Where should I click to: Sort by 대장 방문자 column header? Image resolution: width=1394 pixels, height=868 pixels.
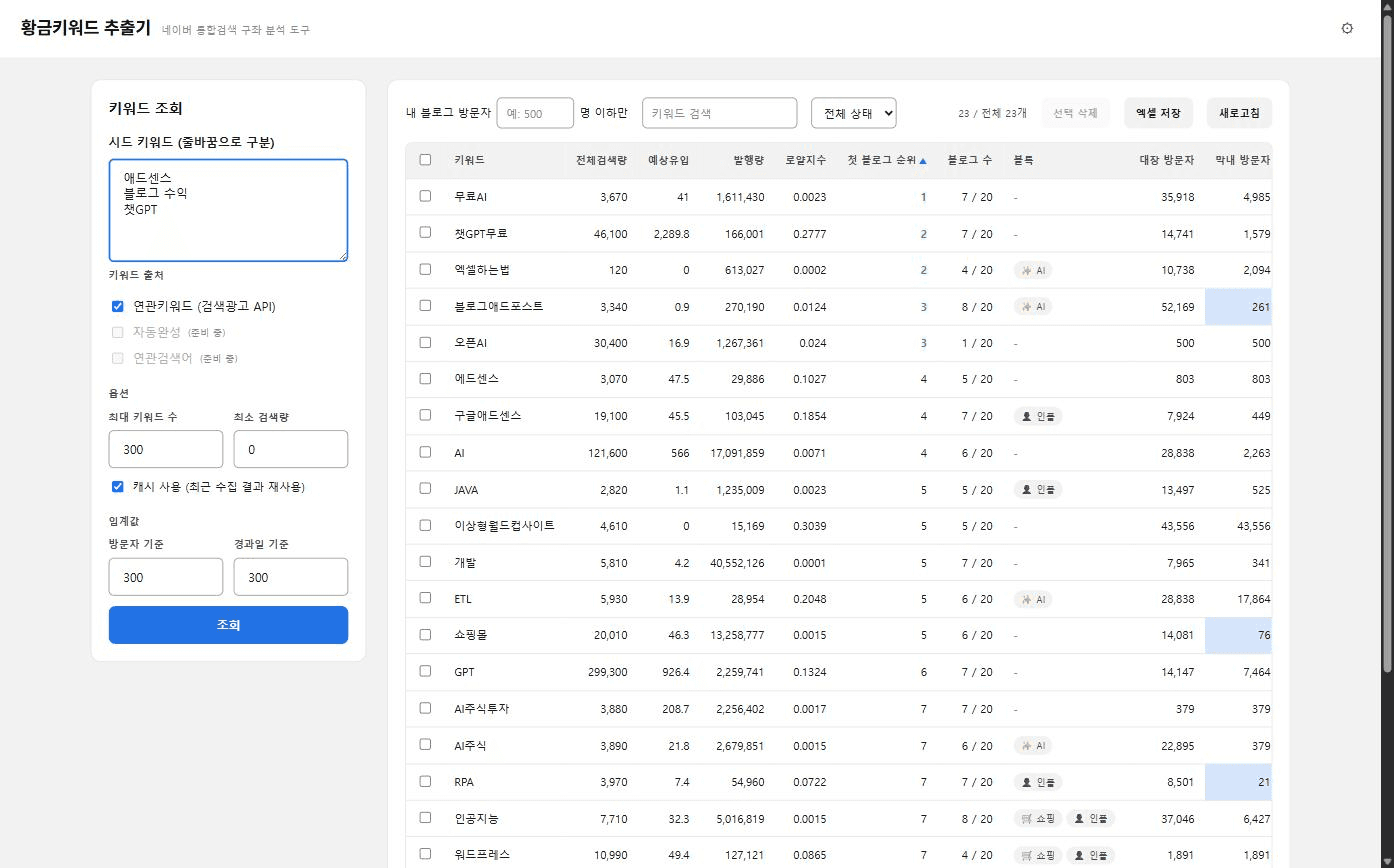click(x=1167, y=160)
